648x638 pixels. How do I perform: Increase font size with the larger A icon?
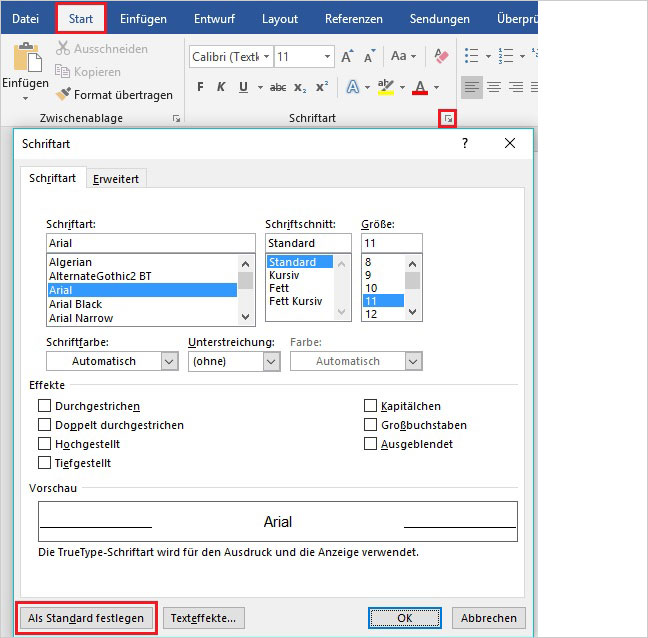(x=347, y=56)
